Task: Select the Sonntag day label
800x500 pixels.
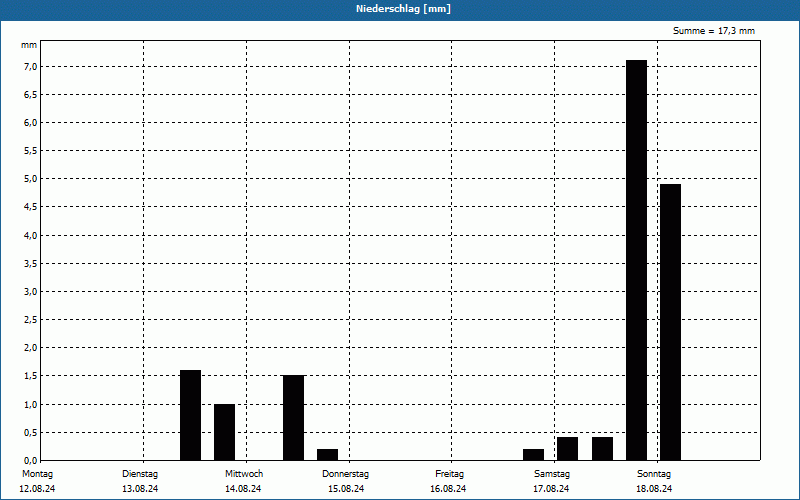Action: 654,474
